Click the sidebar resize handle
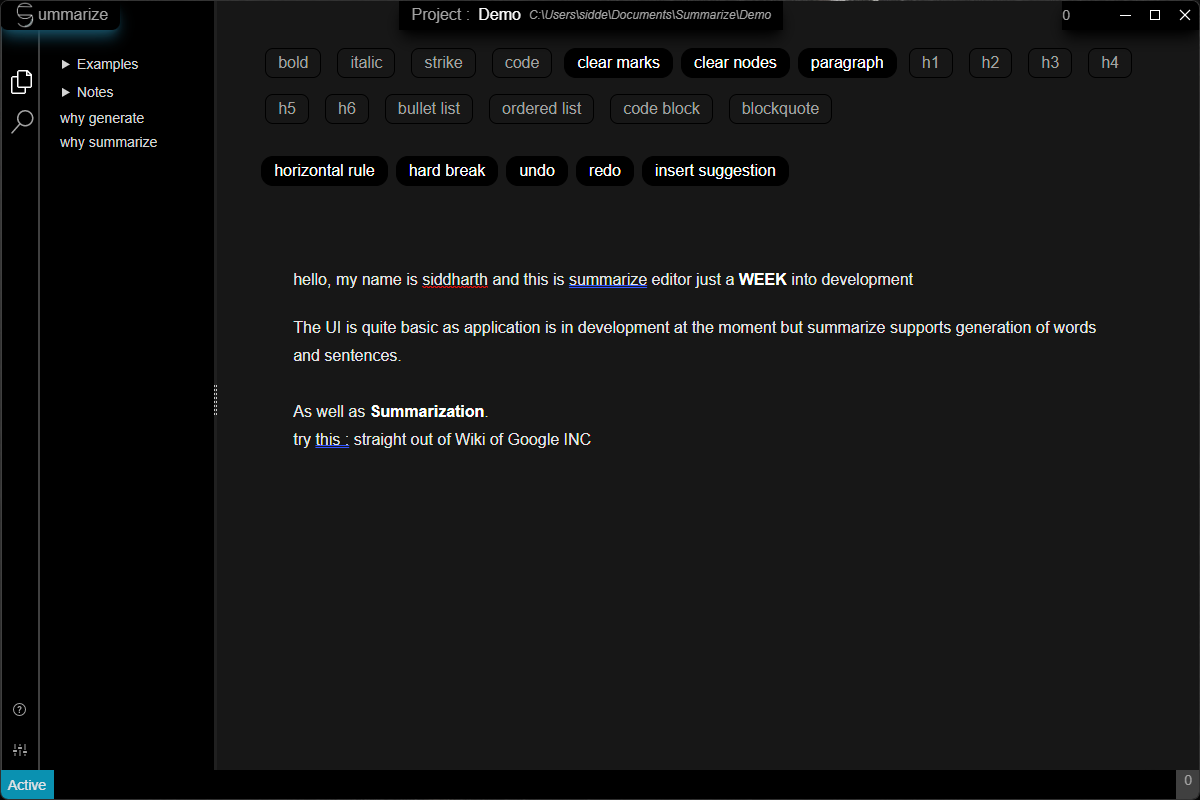This screenshot has width=1200, height=800. 215,400
